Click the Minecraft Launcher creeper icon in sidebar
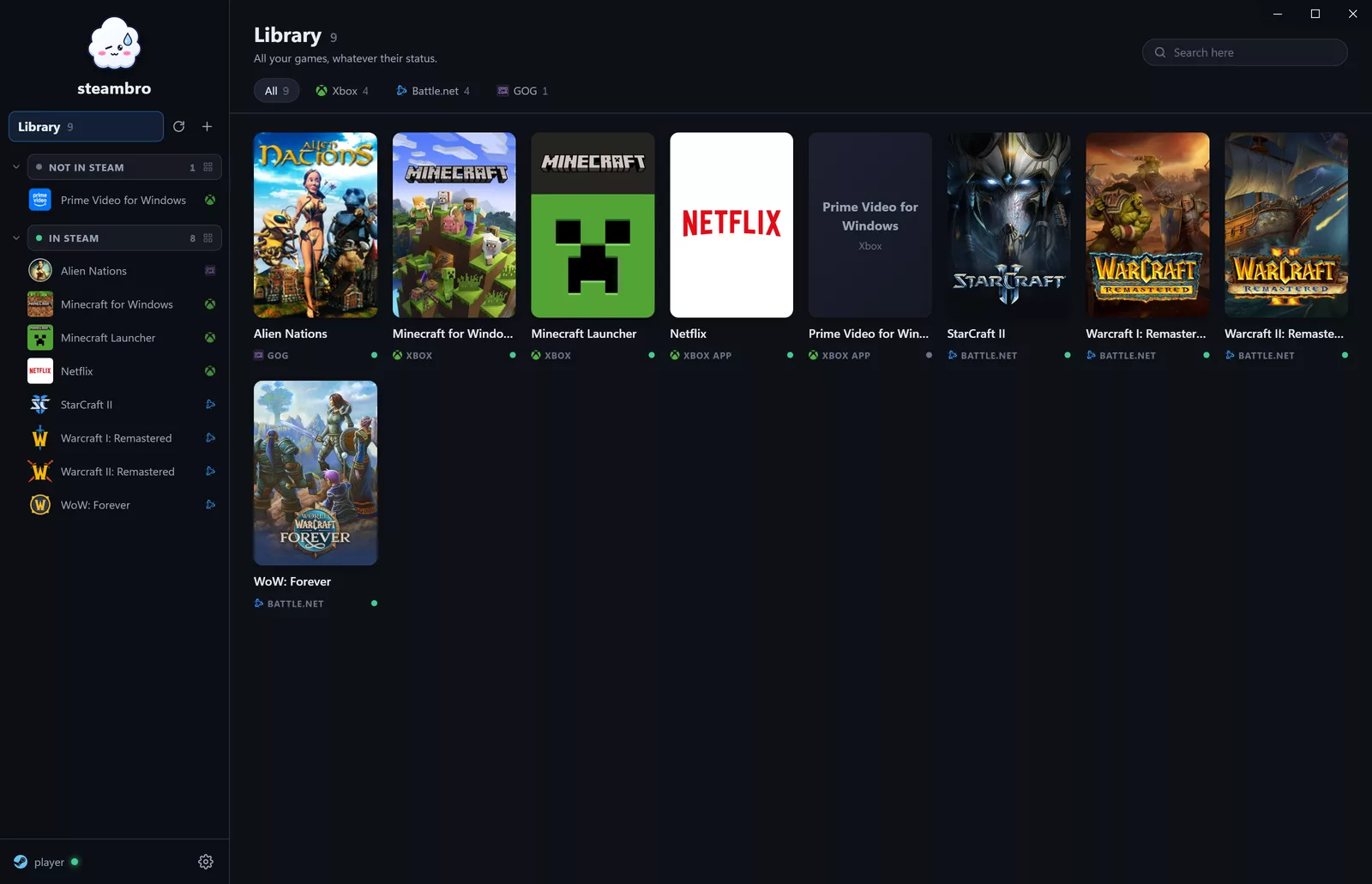 40,338
